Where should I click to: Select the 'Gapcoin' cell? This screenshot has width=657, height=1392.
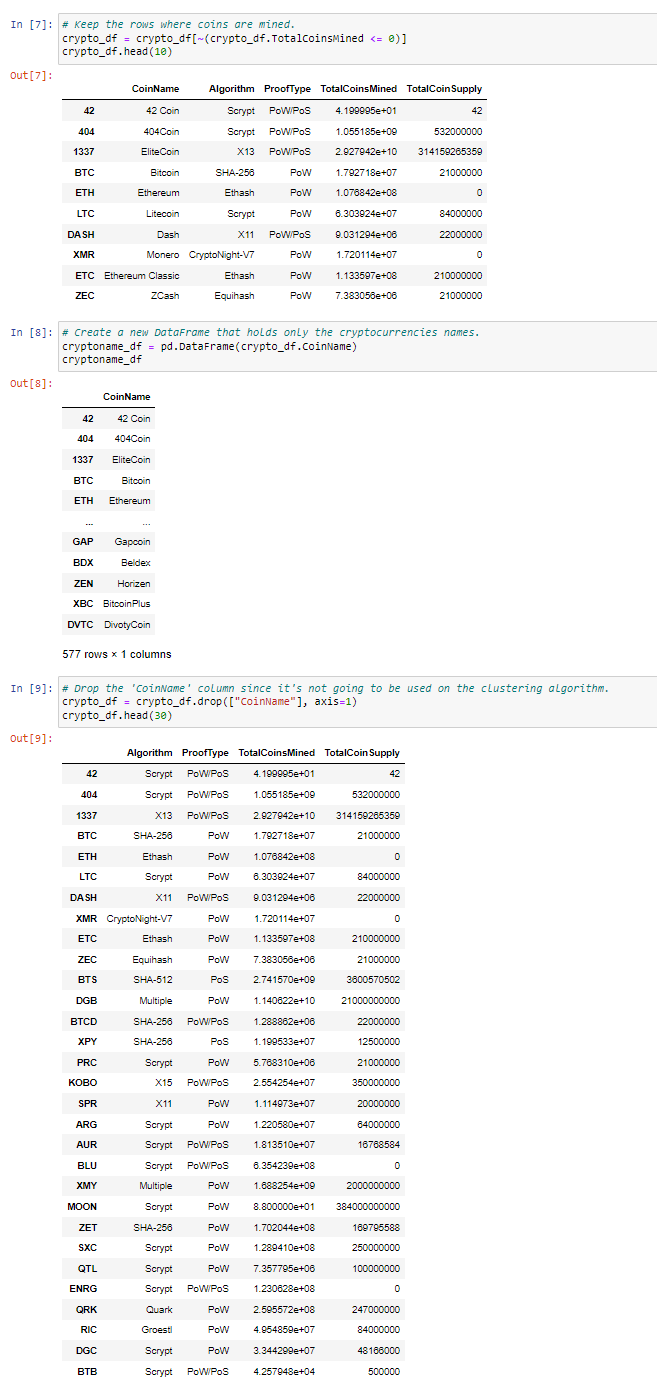tap(133, 541)
